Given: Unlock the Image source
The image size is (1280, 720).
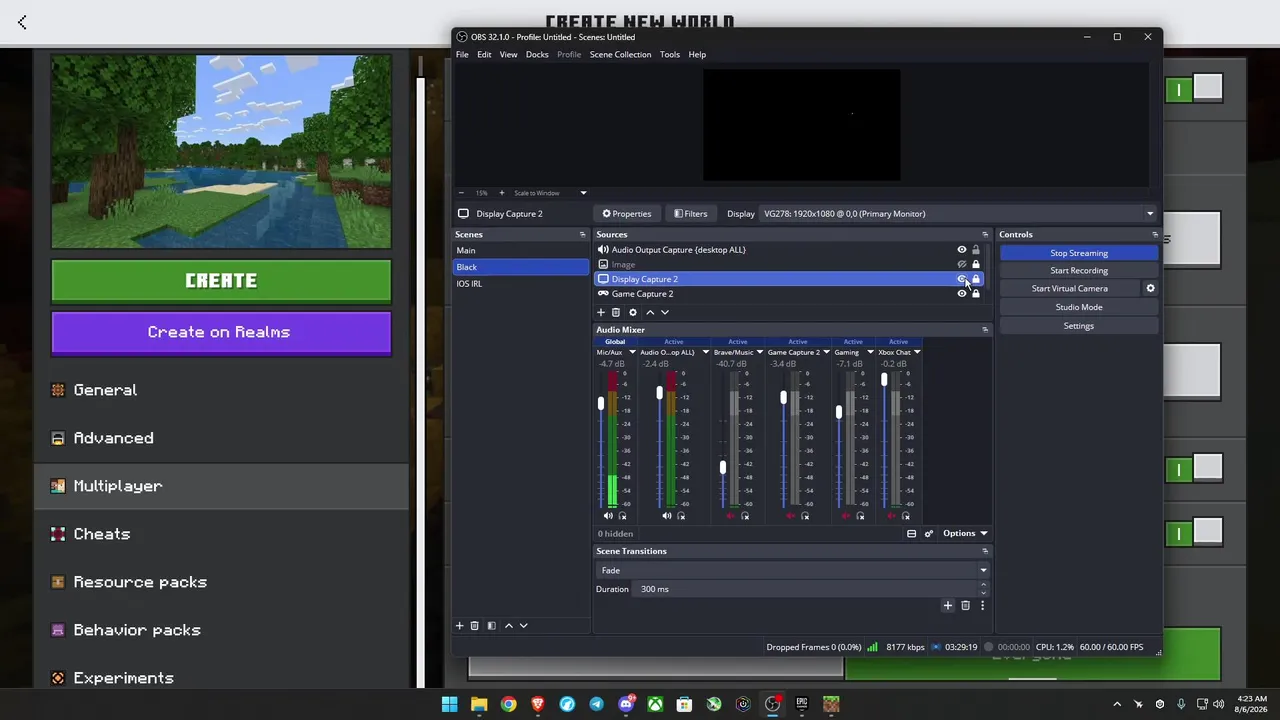Looking at the screenshot, I should pos(976,265).
